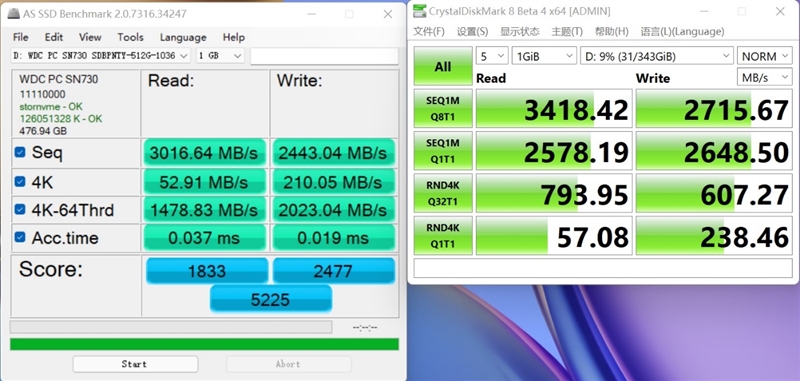Image resolution: width=800 pixels, height=381 pixels.
Task: Open the Help menu in AS SSD
Action: point(234,37)
